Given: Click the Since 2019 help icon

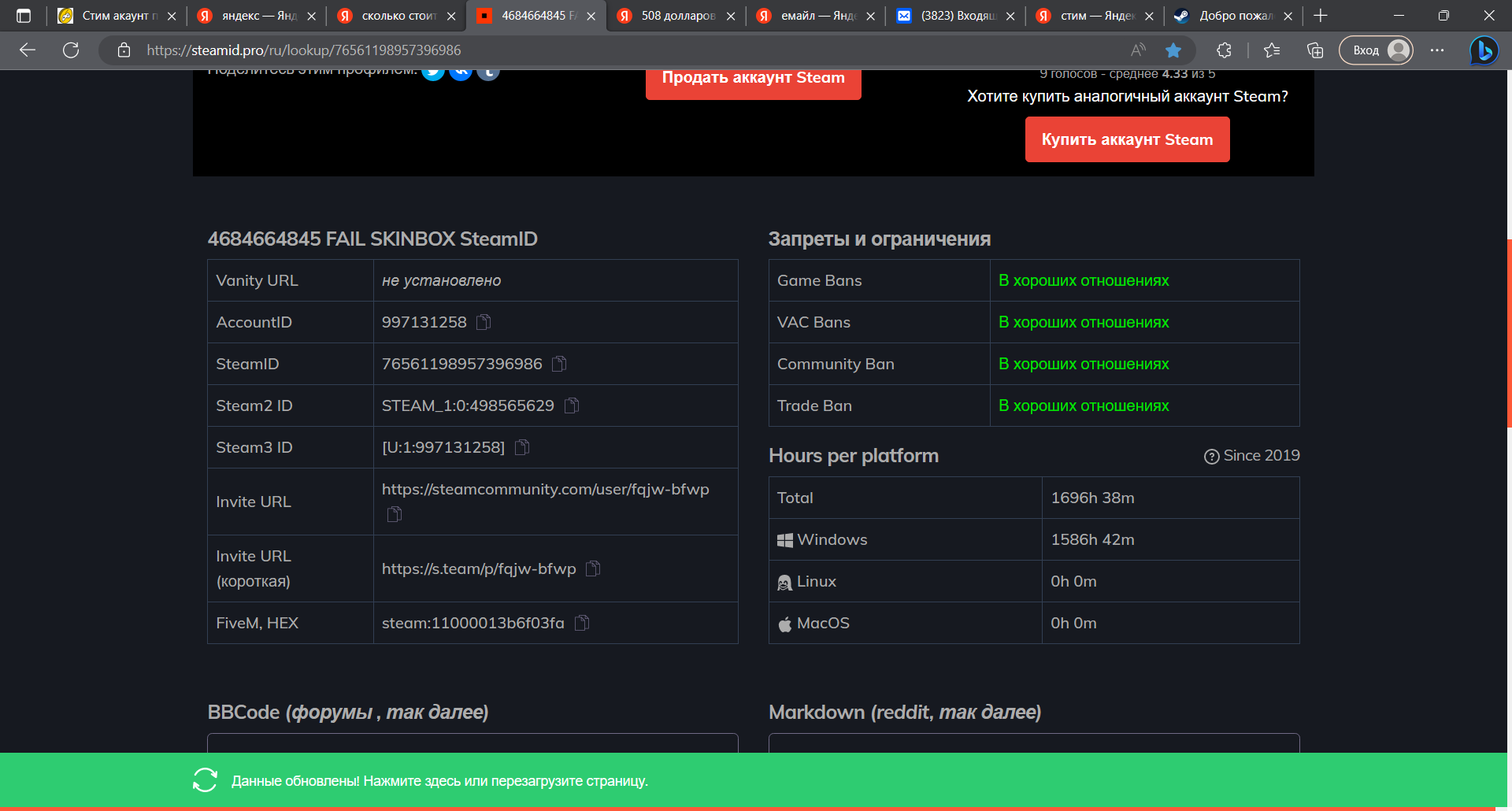Looking at the screenshot, I should click(1211, 457).
